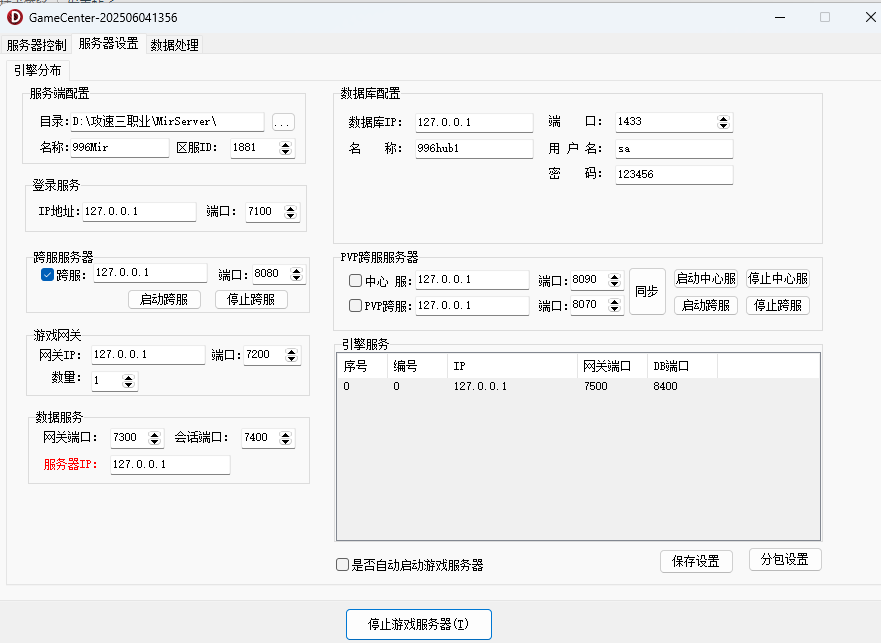Click the 密码 field
The image size is (881, 643).
click(x=674, y=174)
